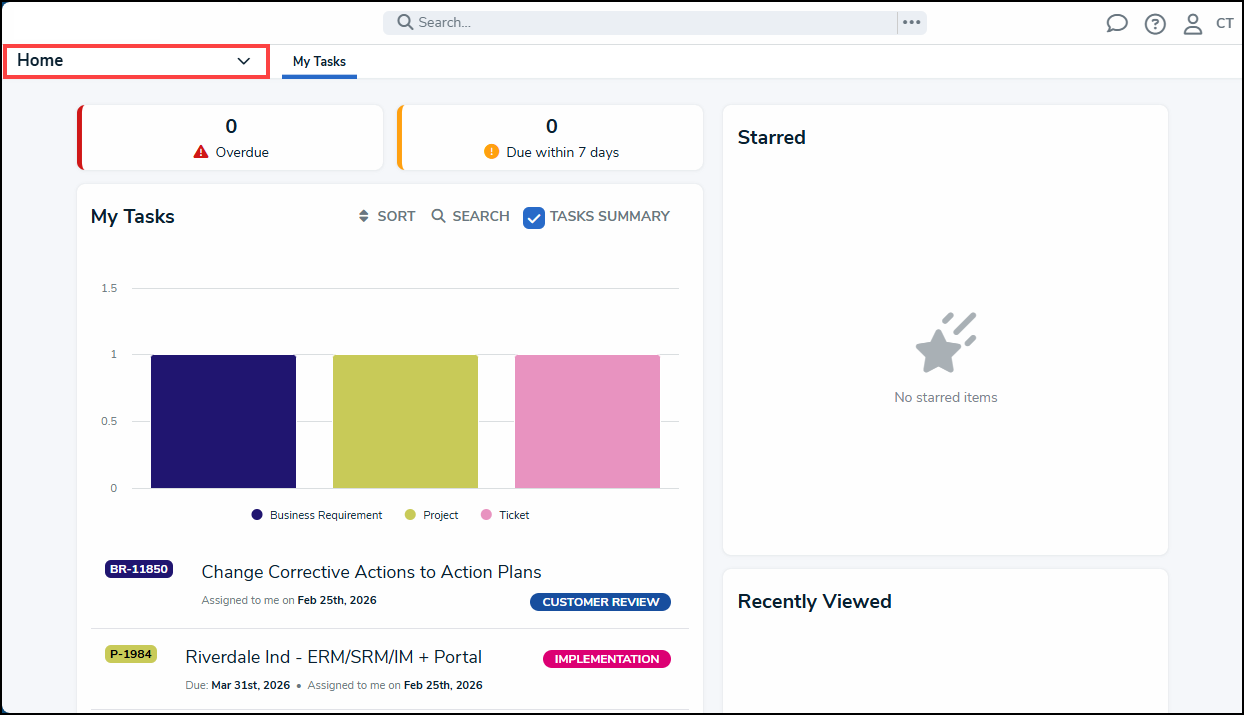The width and height of the screenshot is (1244, 715).
Task: Toggle the Ticket legend item in chart
Action: 505,515
